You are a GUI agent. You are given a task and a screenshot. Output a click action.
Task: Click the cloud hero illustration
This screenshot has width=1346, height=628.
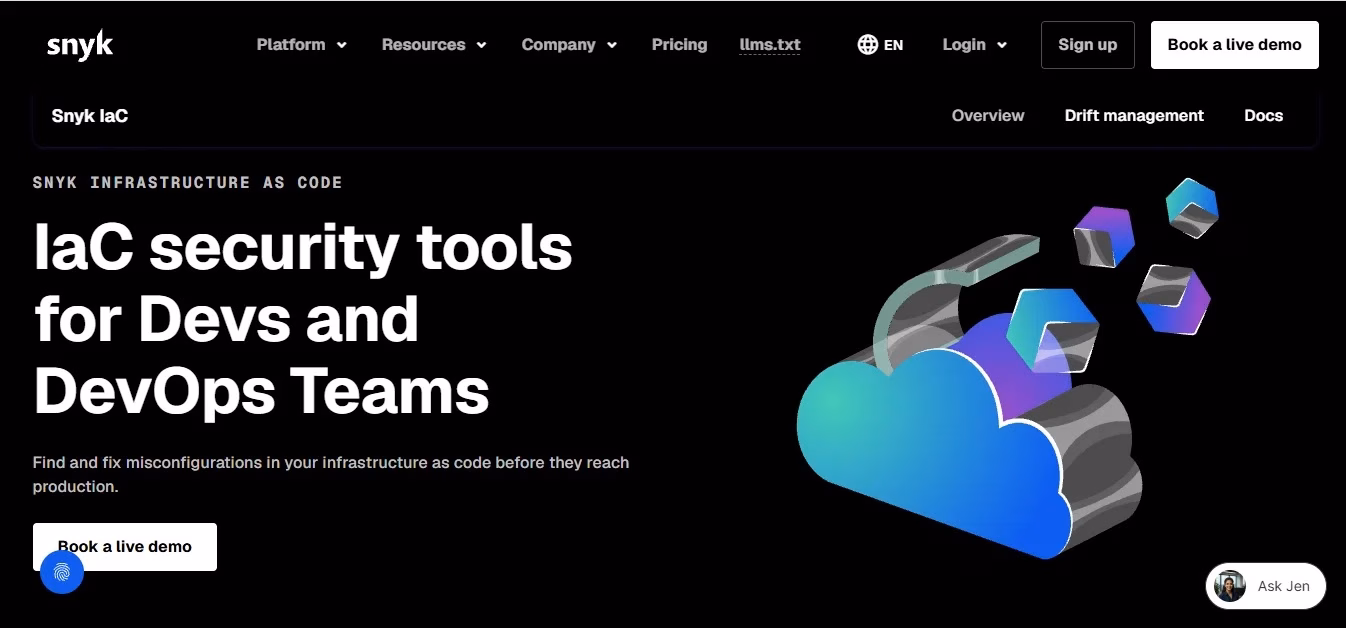pyautogui.click(x=1006, y=368)
